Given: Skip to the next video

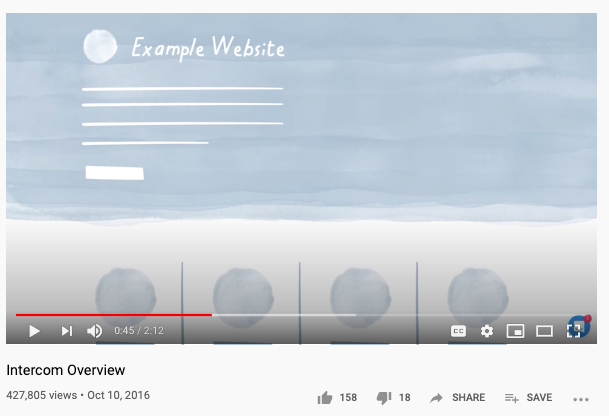Looking at the screenshot, I should coord(67,331).
